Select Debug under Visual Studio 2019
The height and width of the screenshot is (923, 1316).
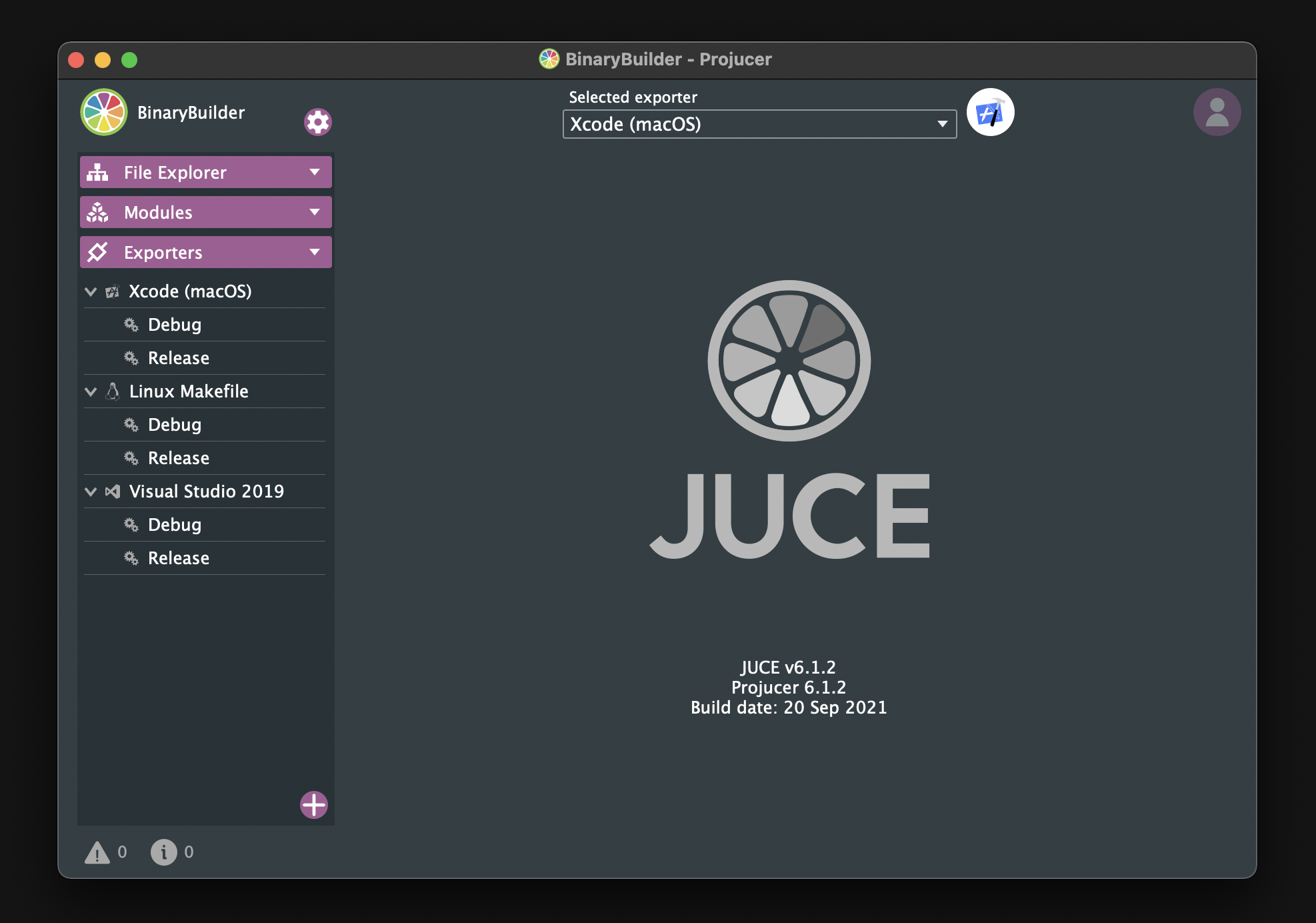[205, 525]
